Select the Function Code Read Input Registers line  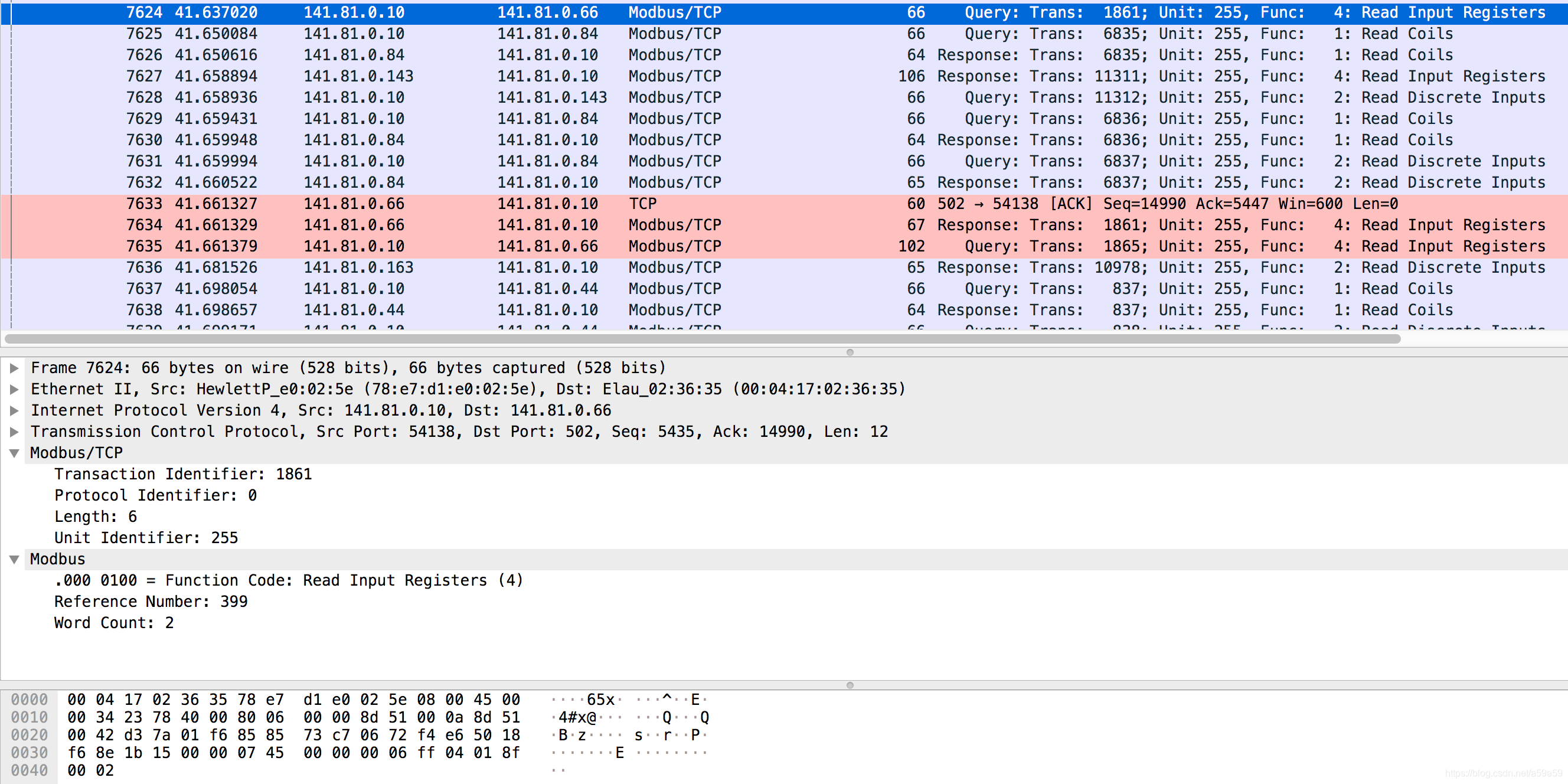(x=289, y=581)
